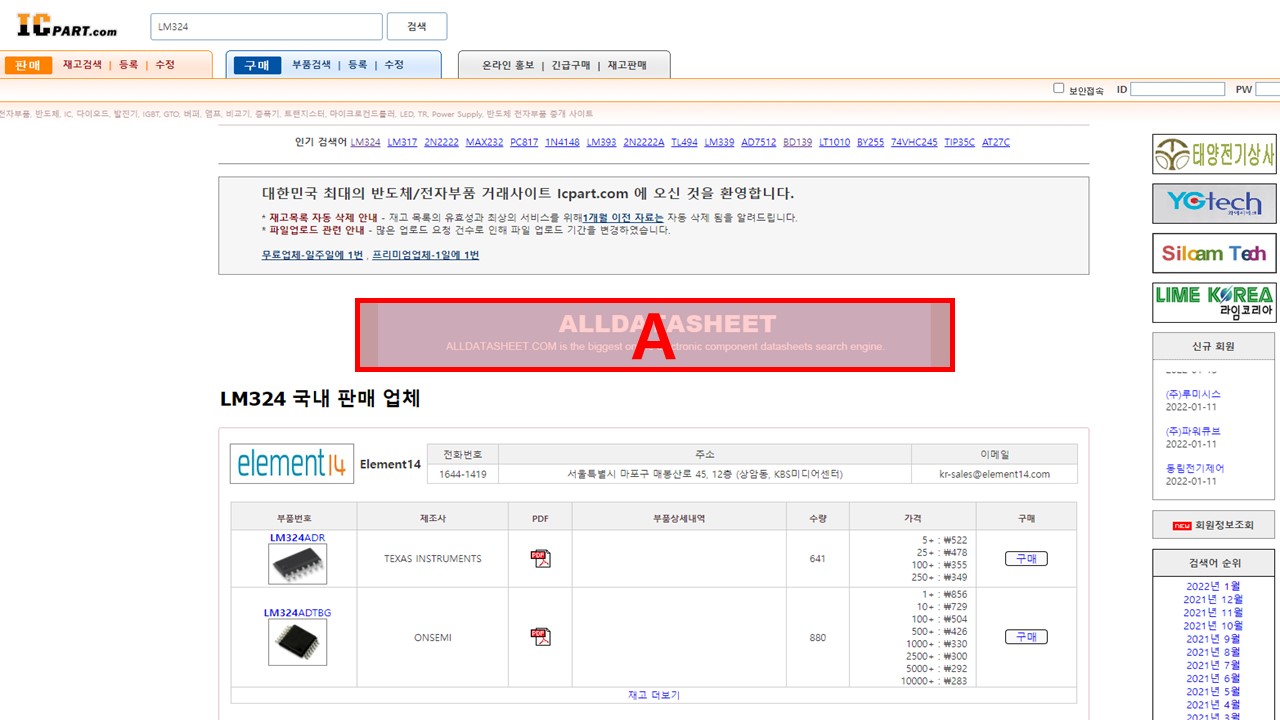Viewport: 1280px width, 720px height.
Task: Click the 회원정보조회 button
Action: coord(1214,524)
